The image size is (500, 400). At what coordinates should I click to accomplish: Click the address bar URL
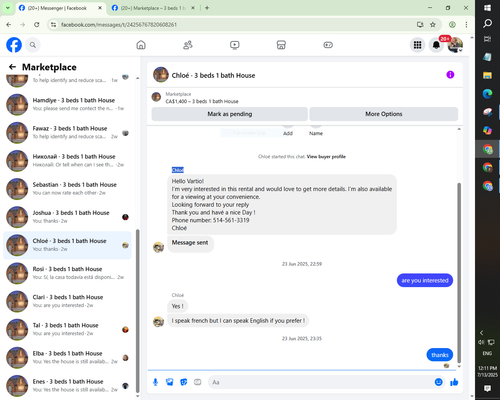(119, 25)
